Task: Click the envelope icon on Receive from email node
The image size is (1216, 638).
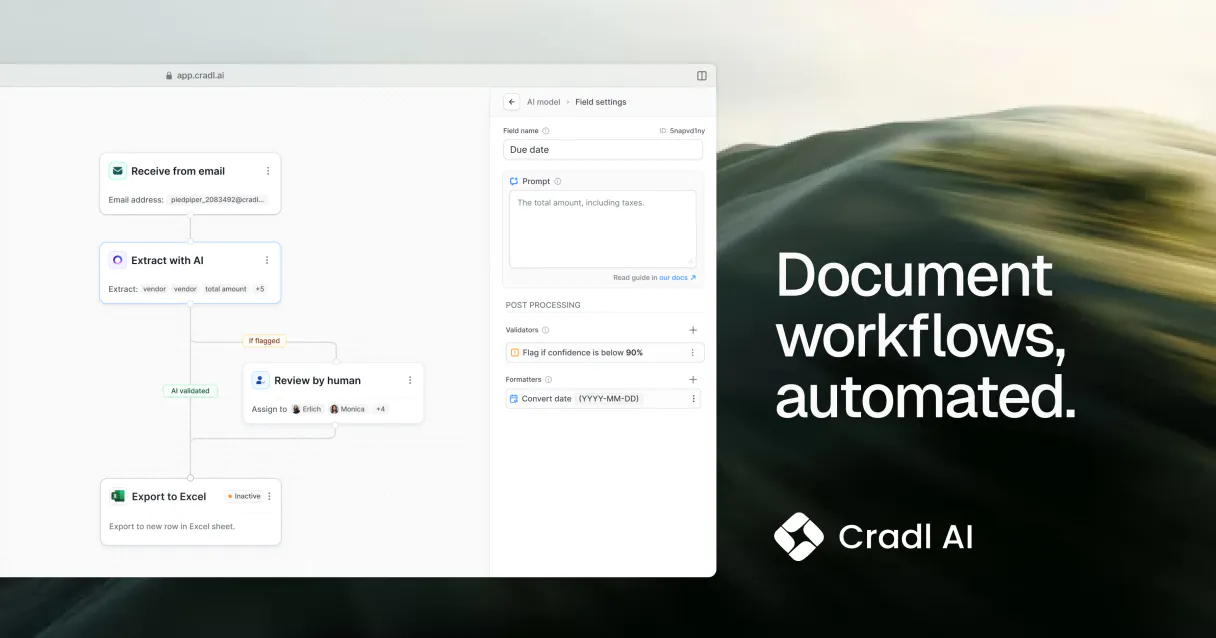Action: pyautogui.click(x=115, y=170)
